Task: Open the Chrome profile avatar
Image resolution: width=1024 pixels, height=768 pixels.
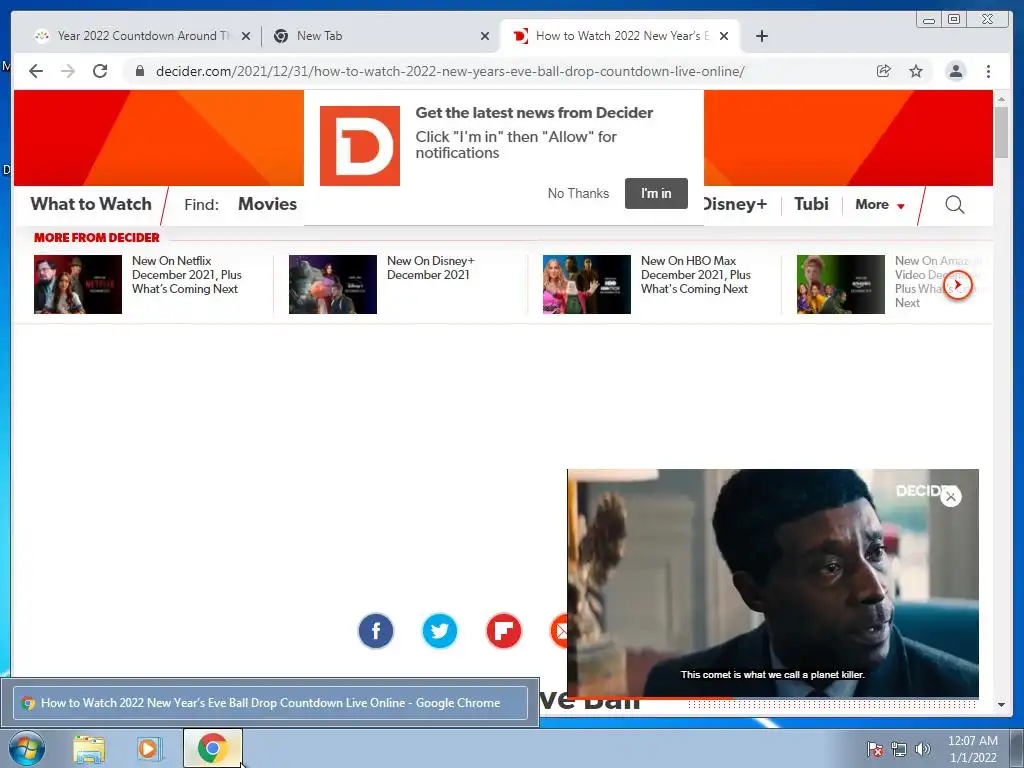Action: tap(955, 71)
